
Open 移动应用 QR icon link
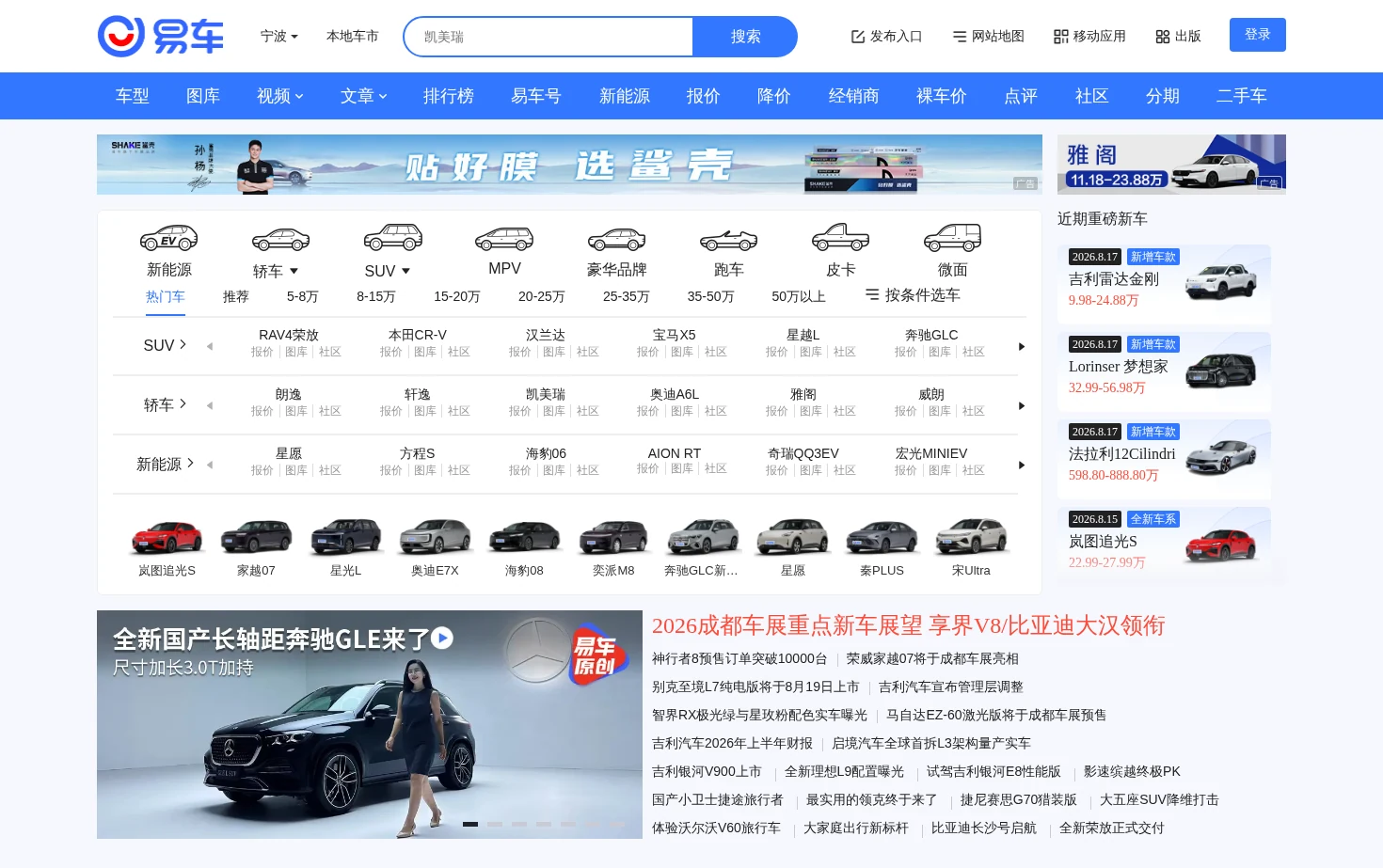(1089, 37)
